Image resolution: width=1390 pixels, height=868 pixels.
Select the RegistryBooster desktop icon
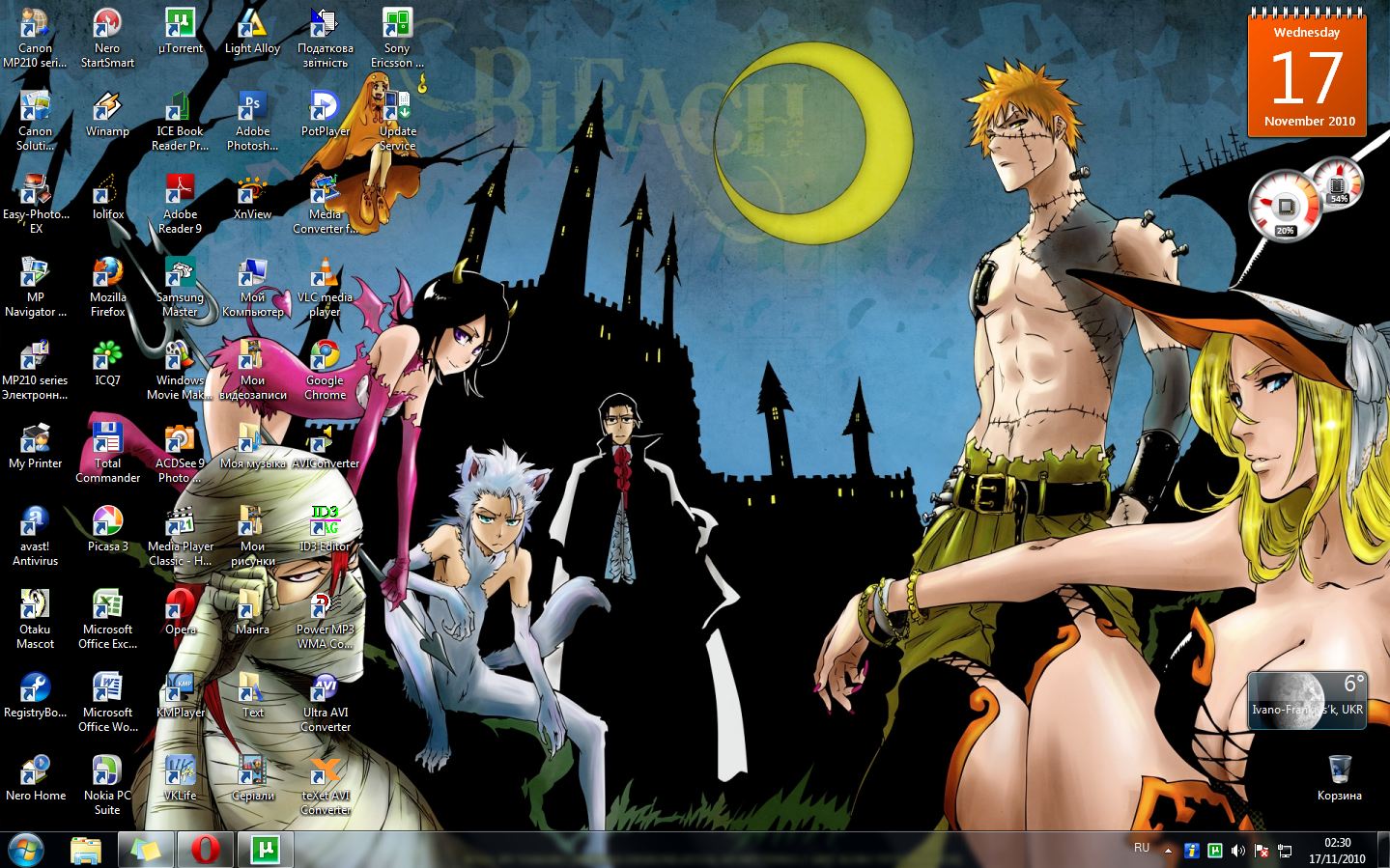tap(35, 695)
